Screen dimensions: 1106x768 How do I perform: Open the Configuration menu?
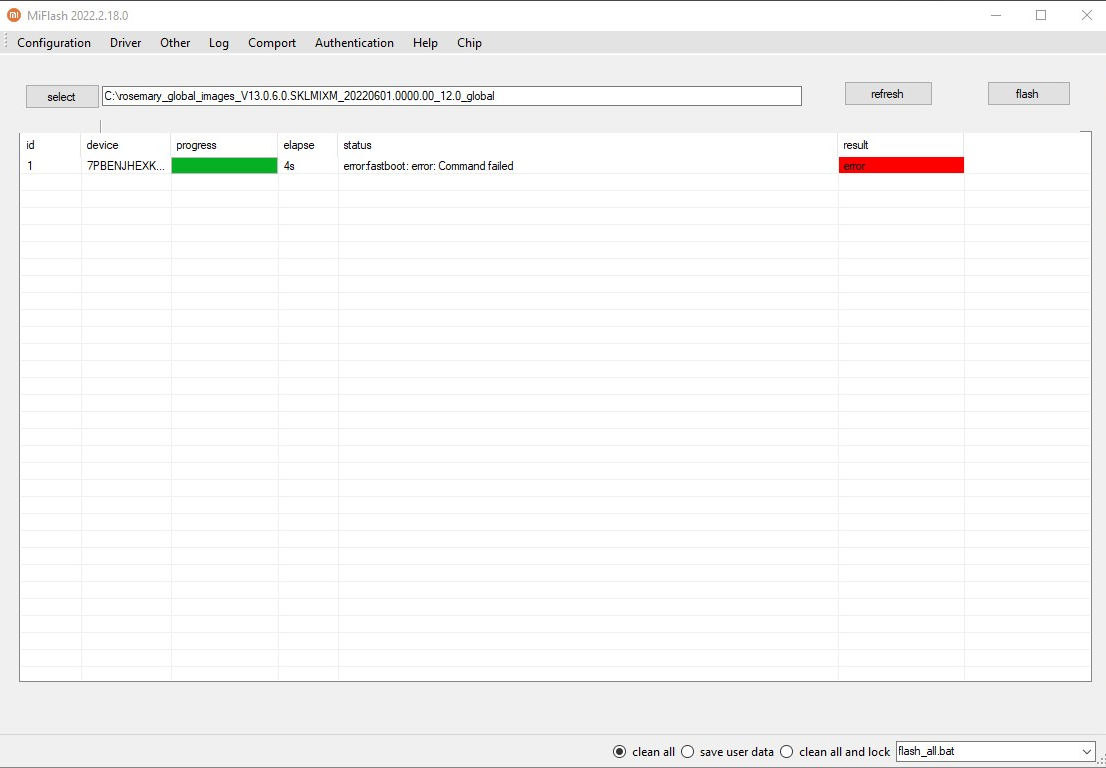point(54,43)
